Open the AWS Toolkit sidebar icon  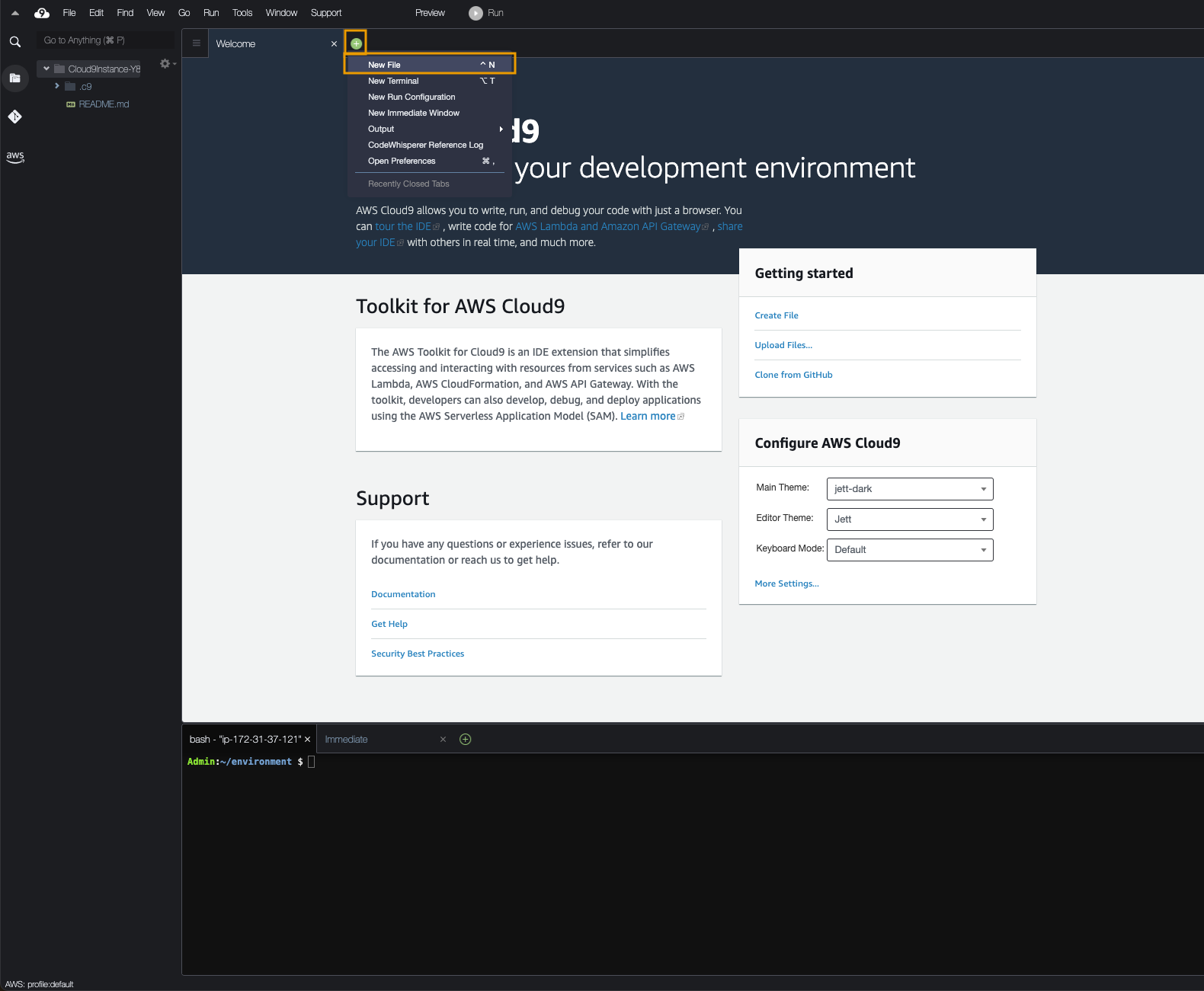click(x=14, y=157)
